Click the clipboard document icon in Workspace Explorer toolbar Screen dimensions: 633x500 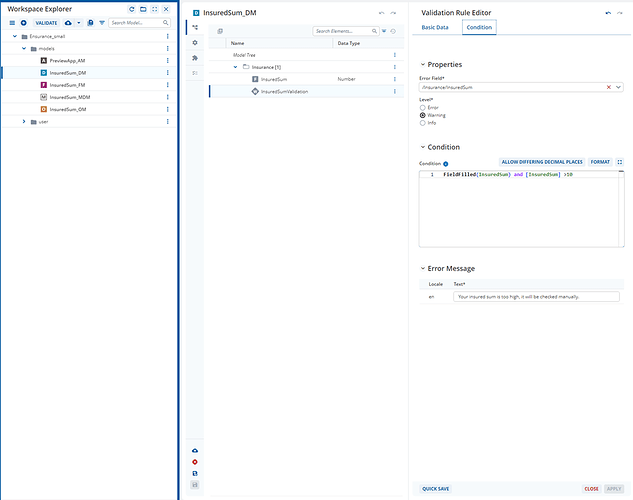pyautogui.click(x=90, y=23)
